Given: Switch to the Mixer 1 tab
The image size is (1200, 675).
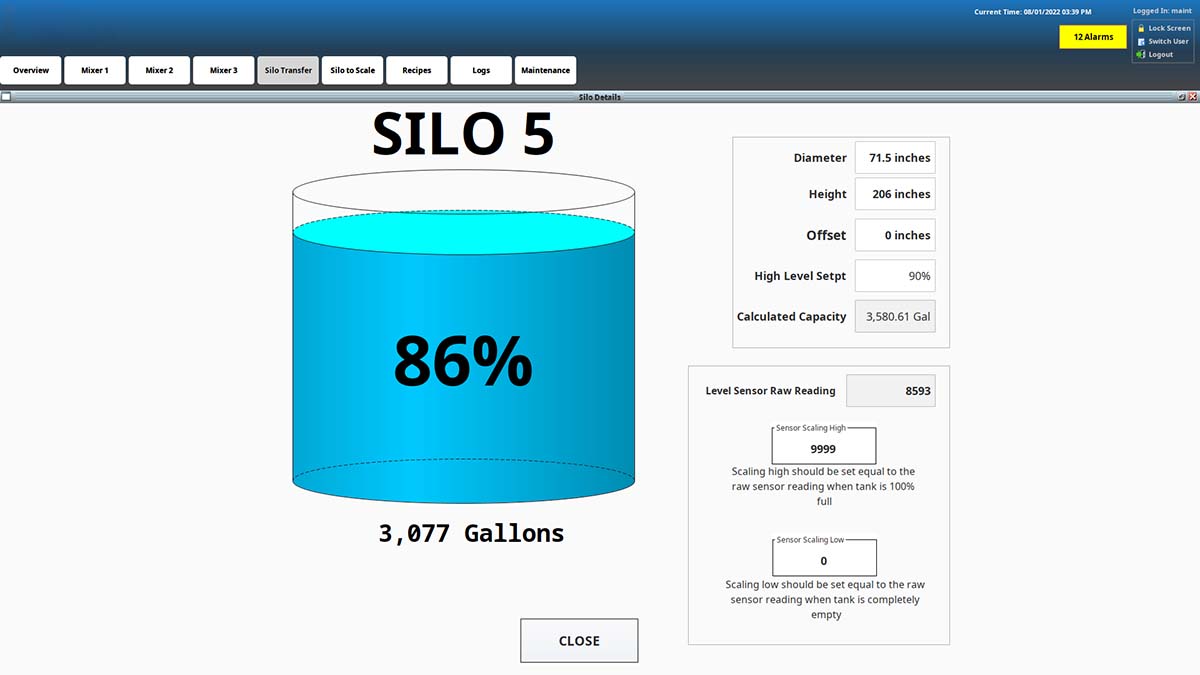Looking at the screenshot, I should coord(95,70).
